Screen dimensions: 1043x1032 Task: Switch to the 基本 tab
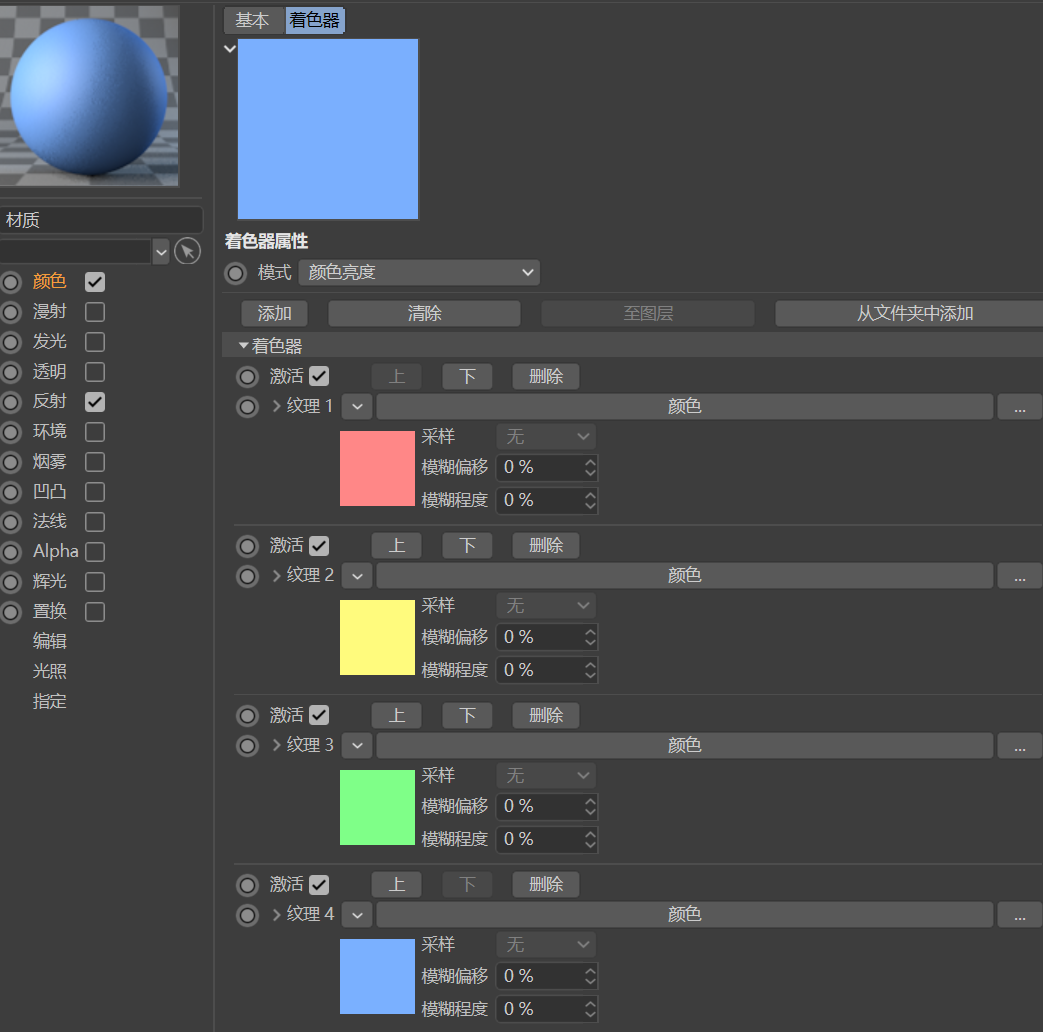(x=253, y=21)
